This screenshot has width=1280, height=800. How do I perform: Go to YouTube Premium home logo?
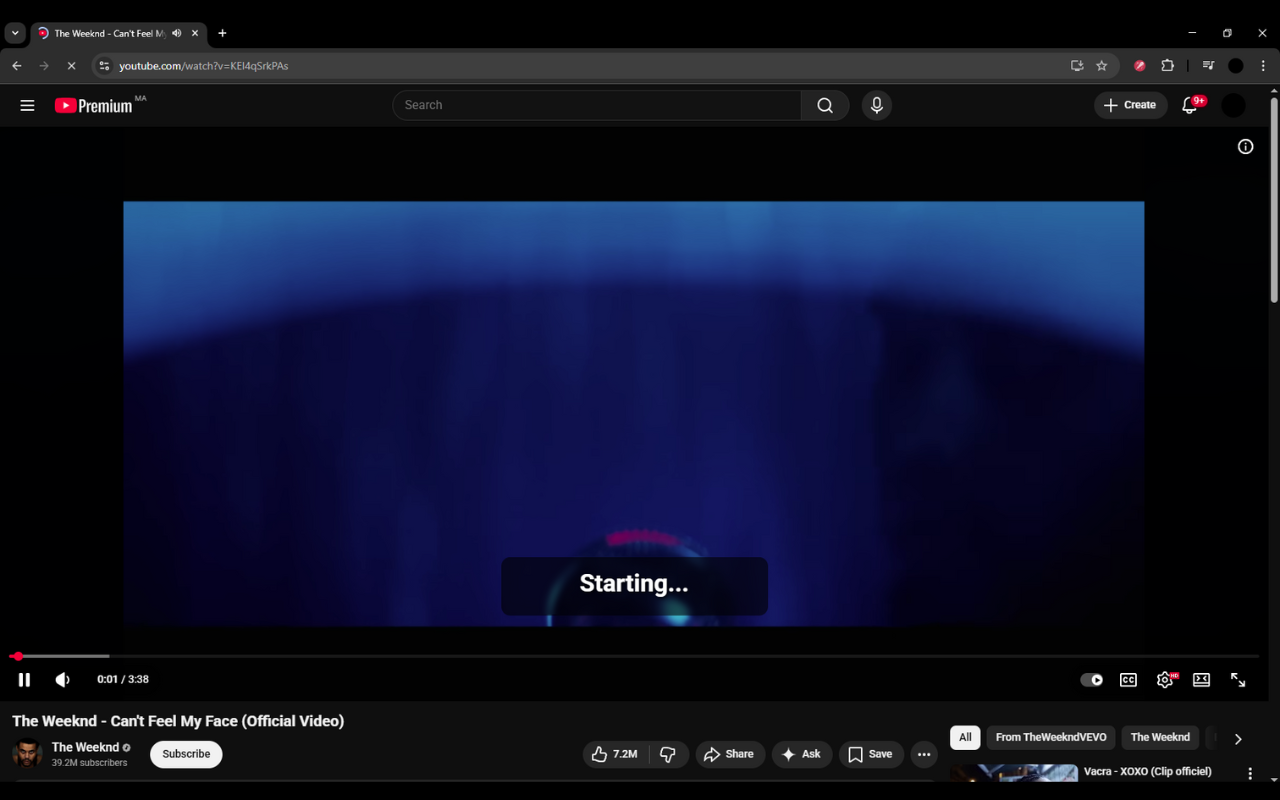93,105
